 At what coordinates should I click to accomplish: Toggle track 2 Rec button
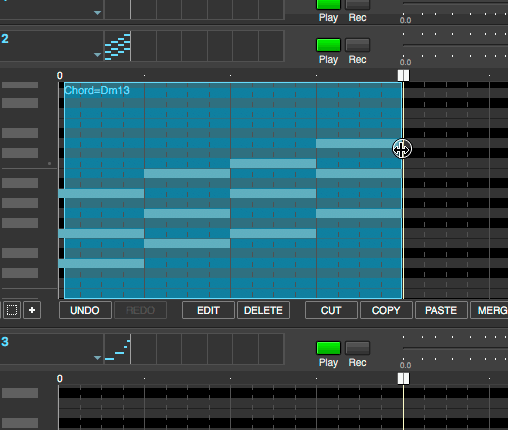coord(358,45)
